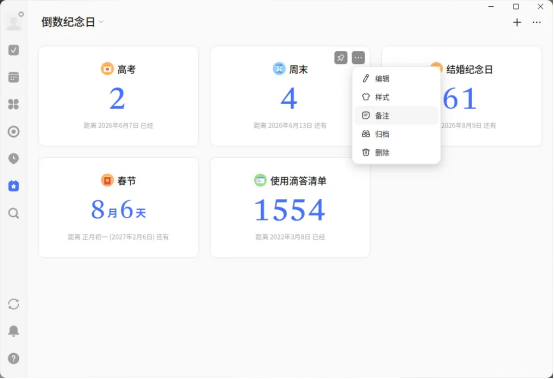Choose 删除 from the context menu
554x379 pixels.
coord(396,153)
